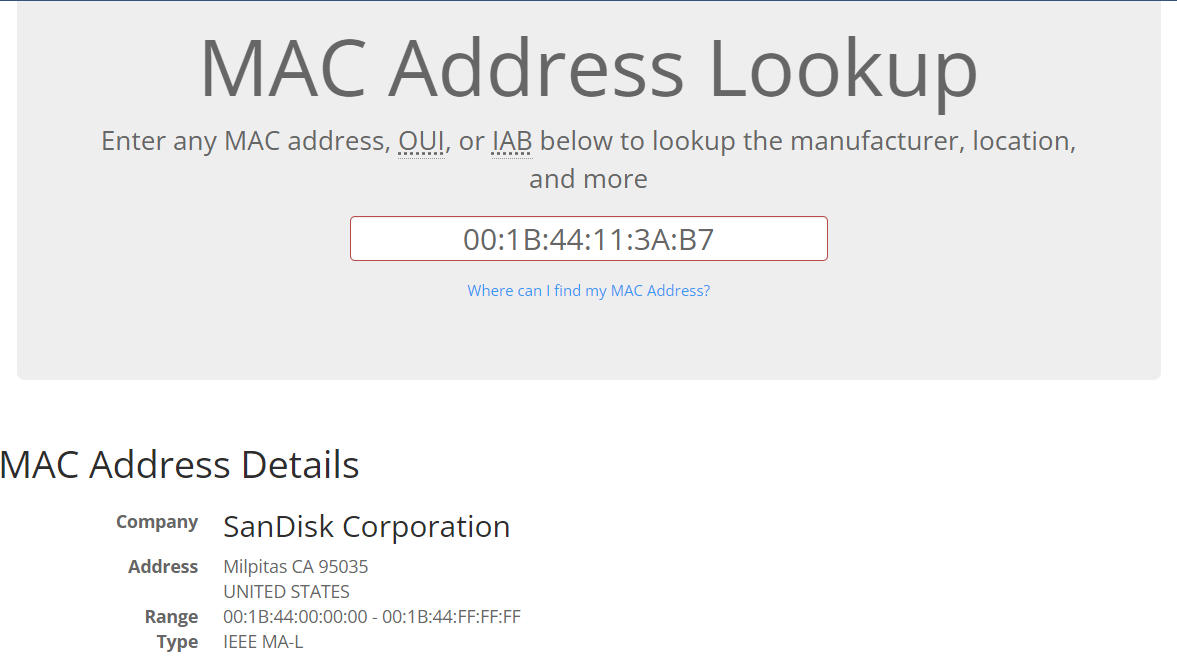Click the SanDisk Corporation company name
Image resolution: width=1177 pixels, height=665 pixels.
point(366,527)
